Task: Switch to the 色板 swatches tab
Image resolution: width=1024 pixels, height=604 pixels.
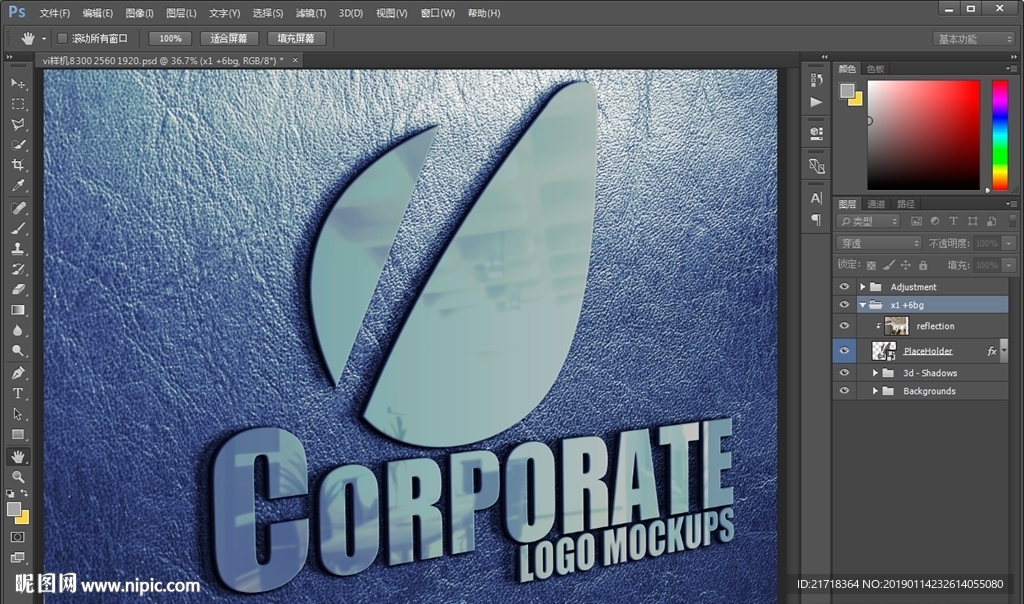Action: tap(875, 69)
